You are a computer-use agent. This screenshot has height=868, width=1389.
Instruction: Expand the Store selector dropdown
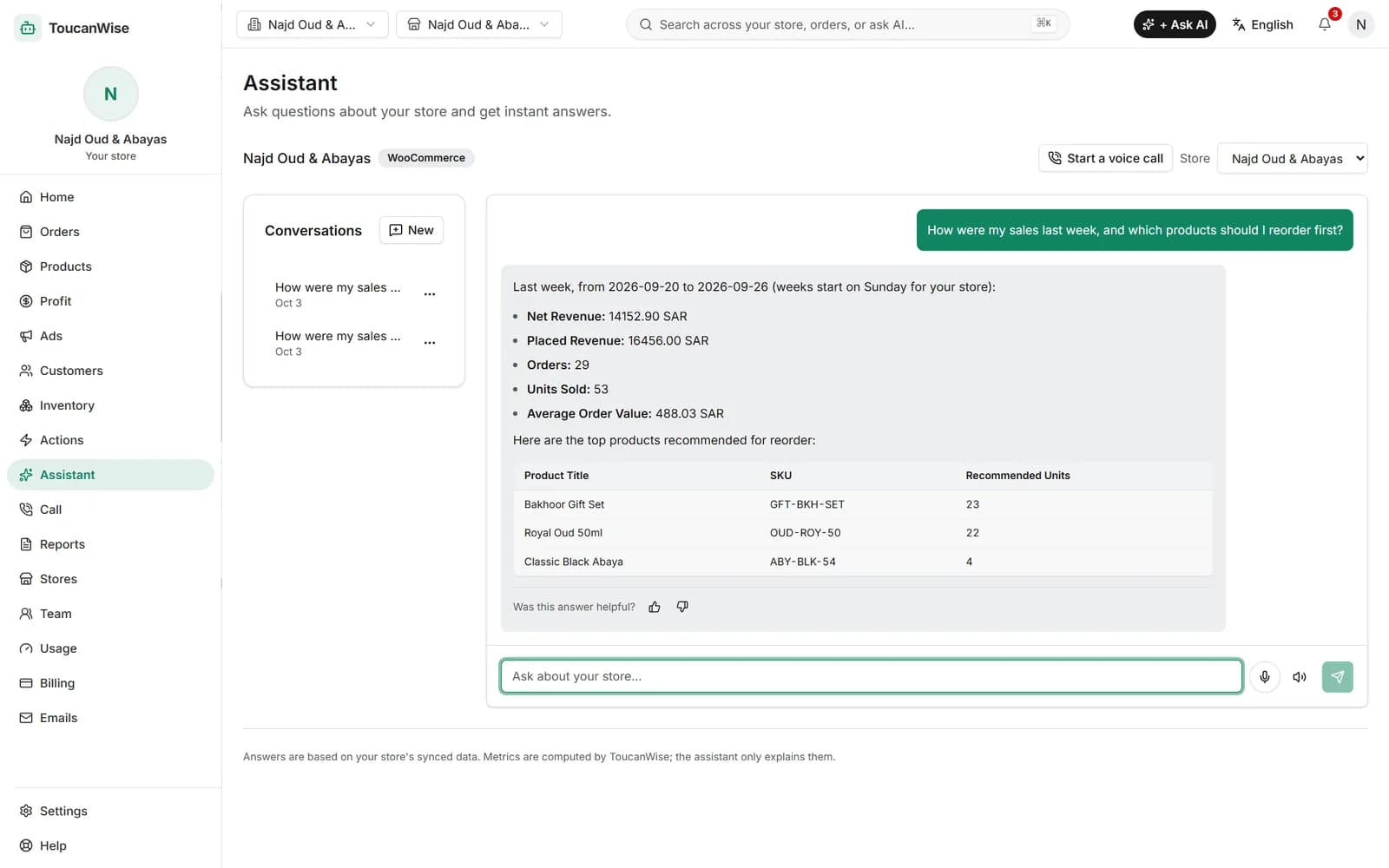tap(1293, 158)
